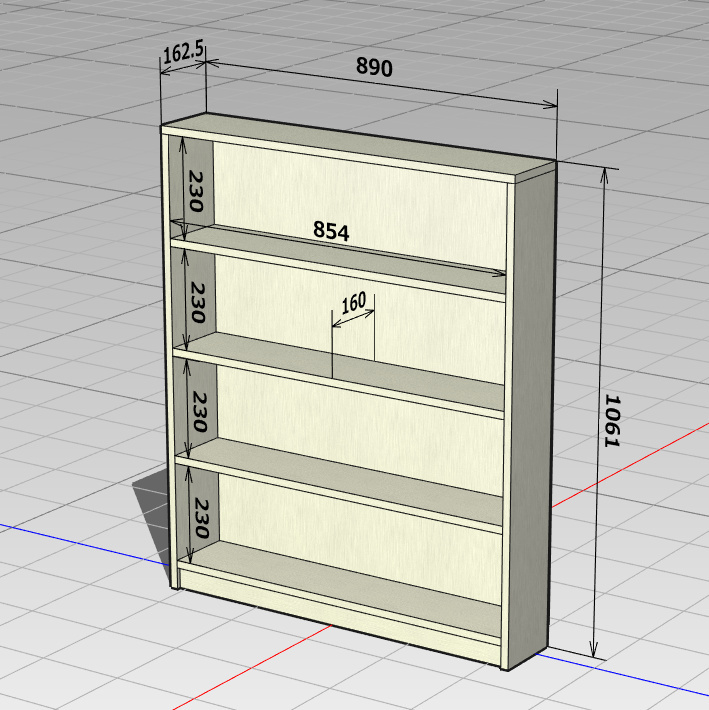709x710 pixels.
Task: Select the 1061 height dimension text
Action: [612, 418]
